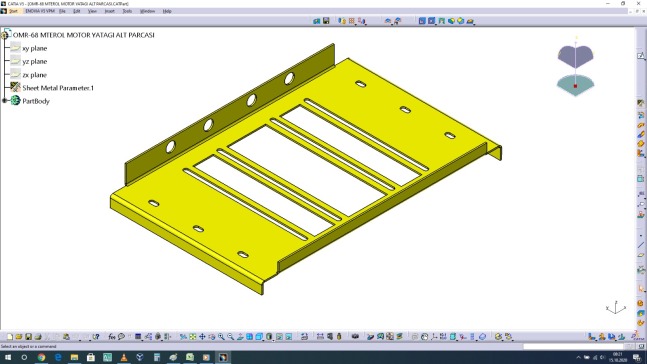This screenshot has width=647, height=364.
Task: Click the Quick Print printer icon
Action: (38, 337)
